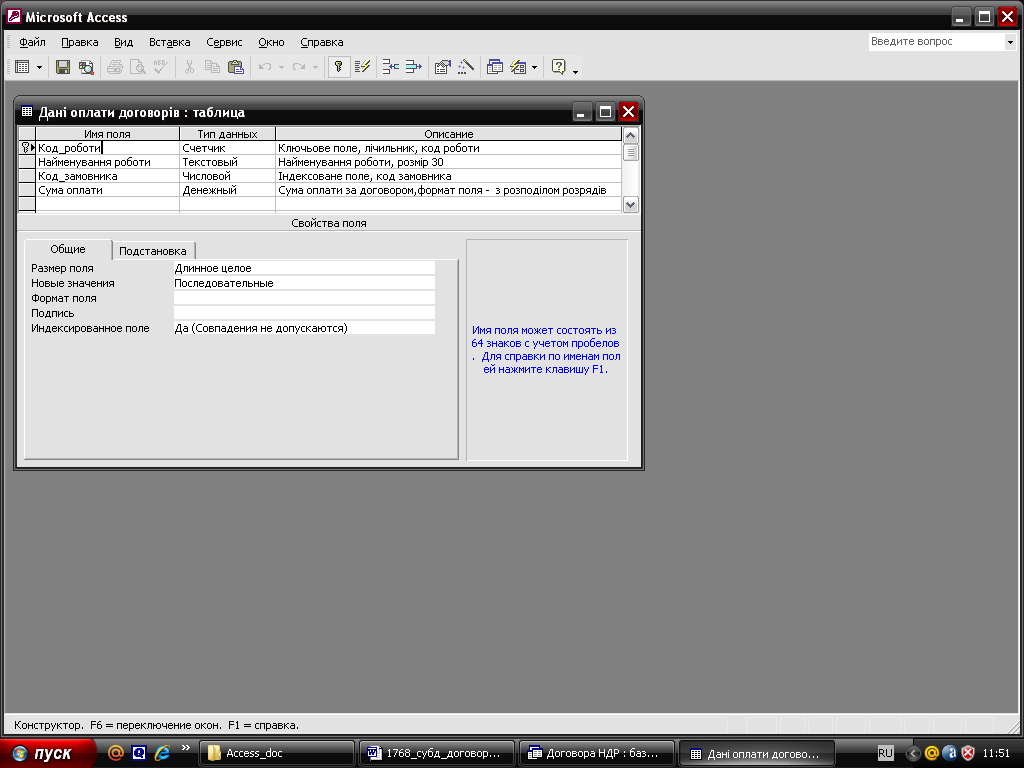Viewport: 1024px width, 768px height.
Task: Switch to 1768_субд_договор Word taskbar button
Action: pyautogui.click(x=437, y=754)
